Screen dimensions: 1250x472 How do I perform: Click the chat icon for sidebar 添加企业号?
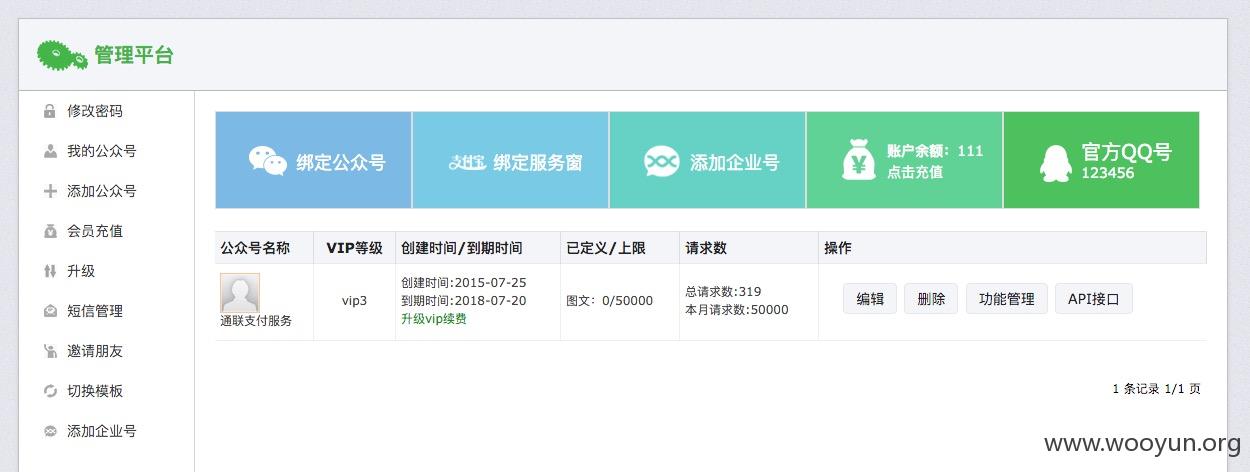[x=50, y=431]
